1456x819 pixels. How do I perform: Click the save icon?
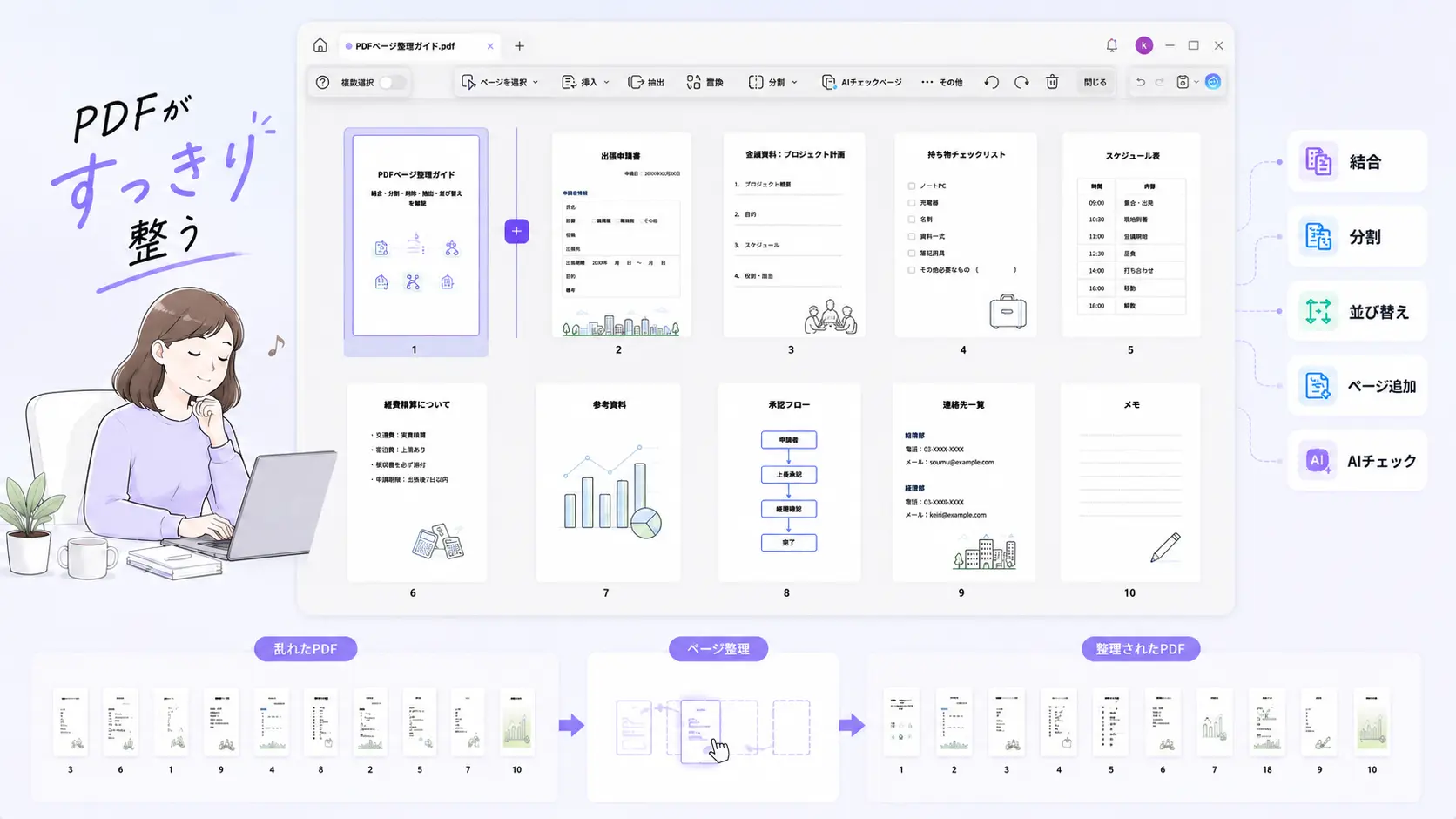pyautogui.click(x=1183, y=82)
